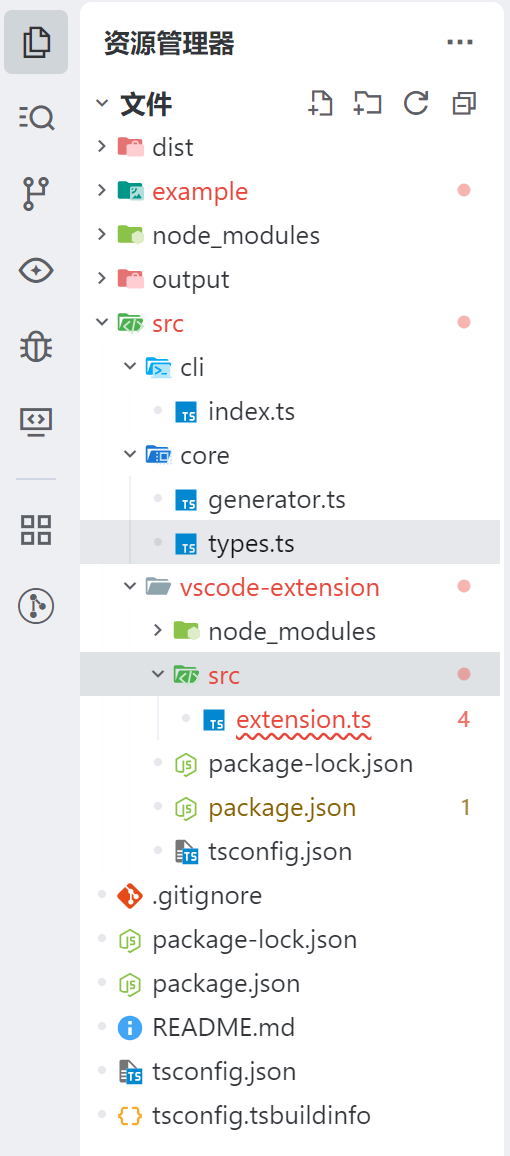The width and height of the screenshot is (510, 1156).
Task: Open the Source Control branch icon
Action: click(36, 194)
